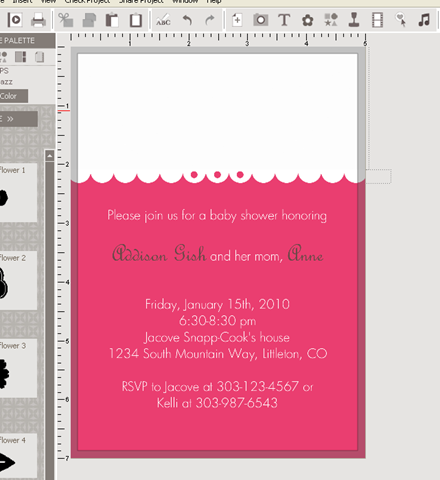Preview project with play icon

[15, 20]
